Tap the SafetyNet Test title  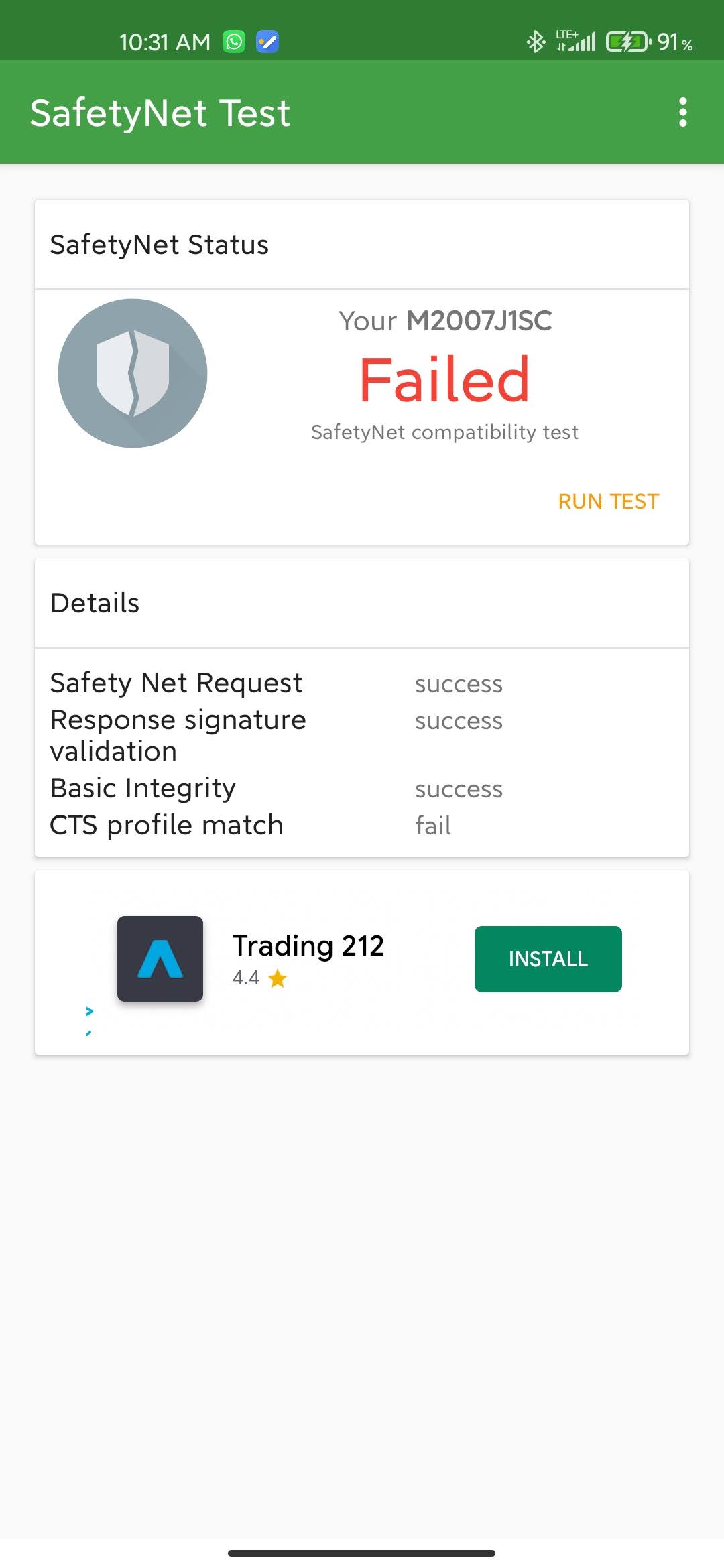[x=160, y=113]
